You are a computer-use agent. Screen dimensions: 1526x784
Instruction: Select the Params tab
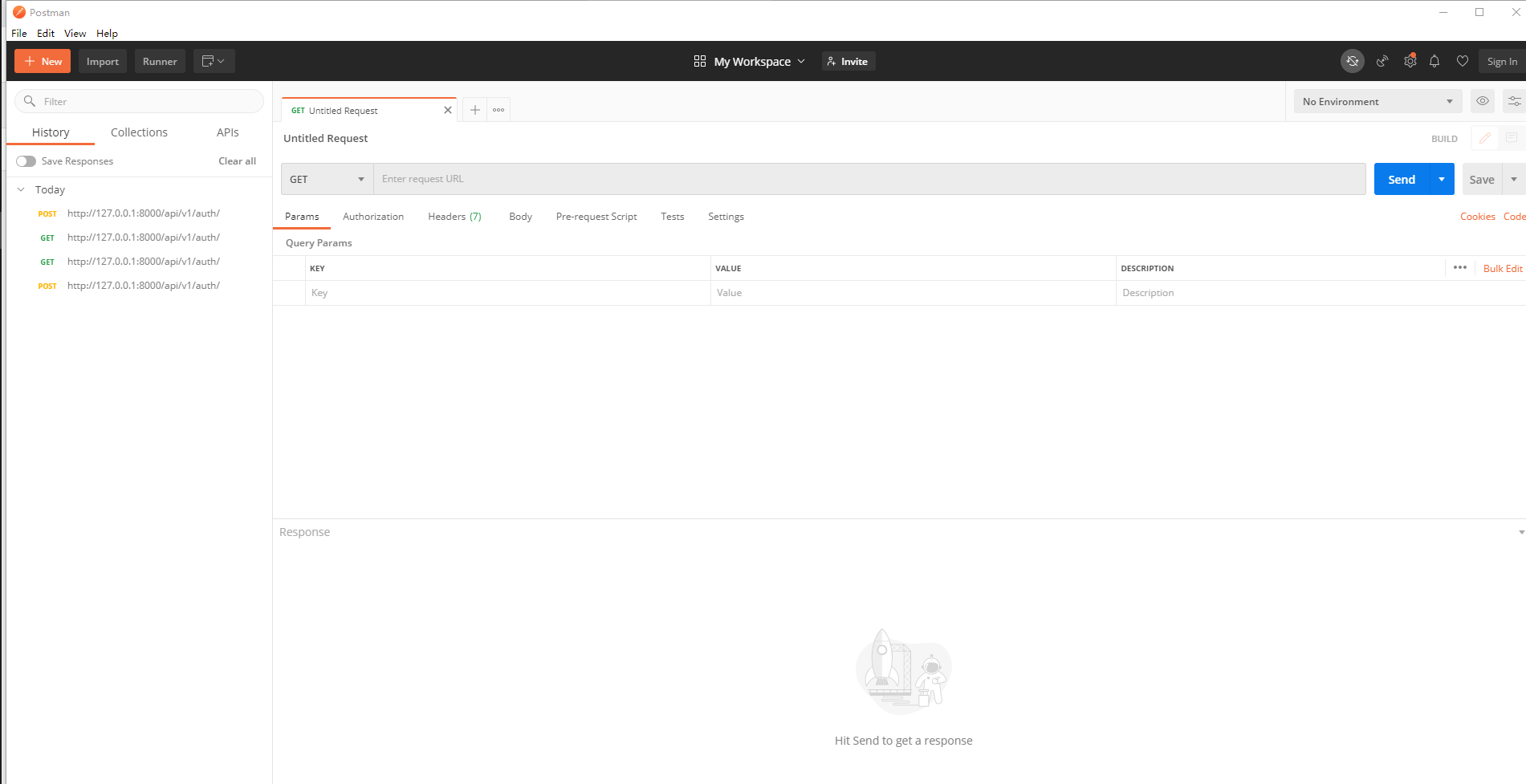pyautogui.click(x=302, y=217)
